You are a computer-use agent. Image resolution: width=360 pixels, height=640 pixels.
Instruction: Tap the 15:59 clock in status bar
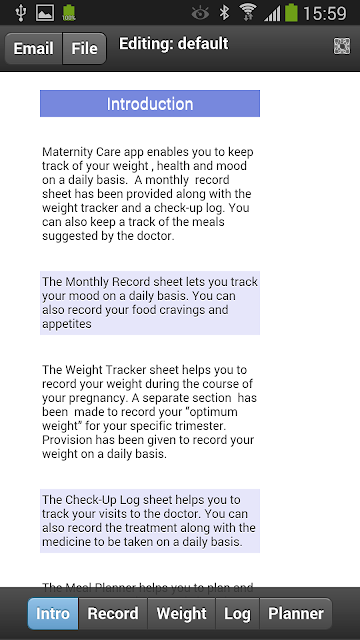tap(325, 13)
